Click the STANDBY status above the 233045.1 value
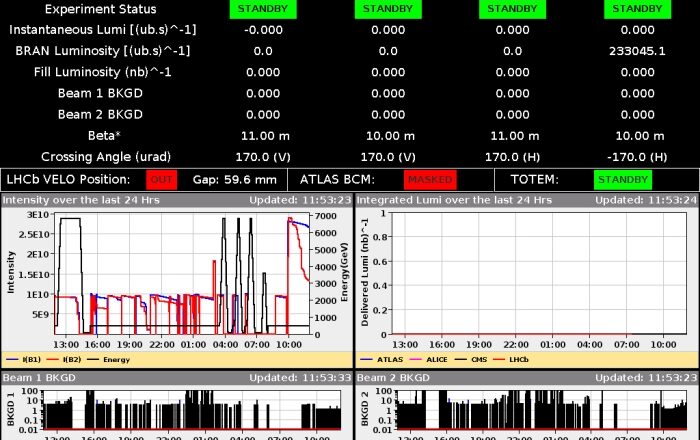This screenshot has height=440, width=700. click(x=637, y=9)
